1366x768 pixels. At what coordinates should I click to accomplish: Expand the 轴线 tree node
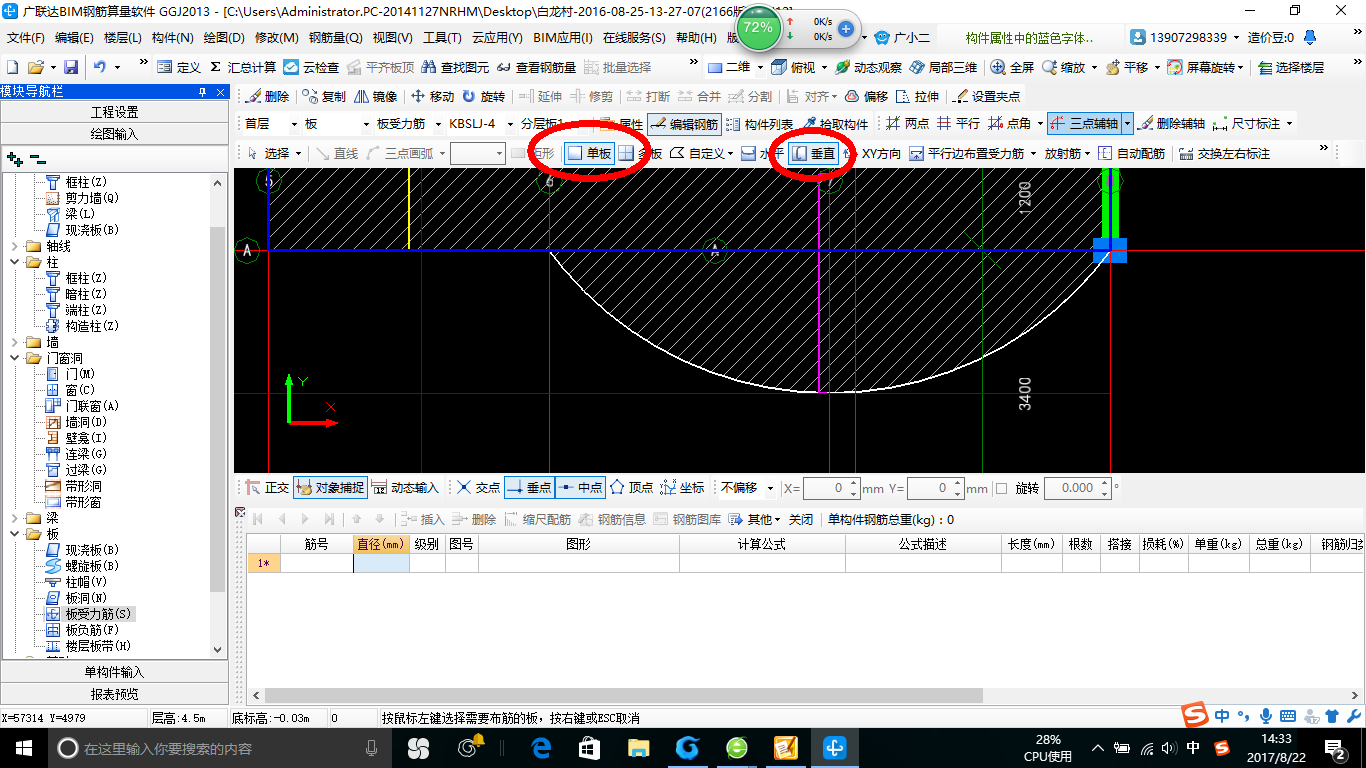(13, 246)
